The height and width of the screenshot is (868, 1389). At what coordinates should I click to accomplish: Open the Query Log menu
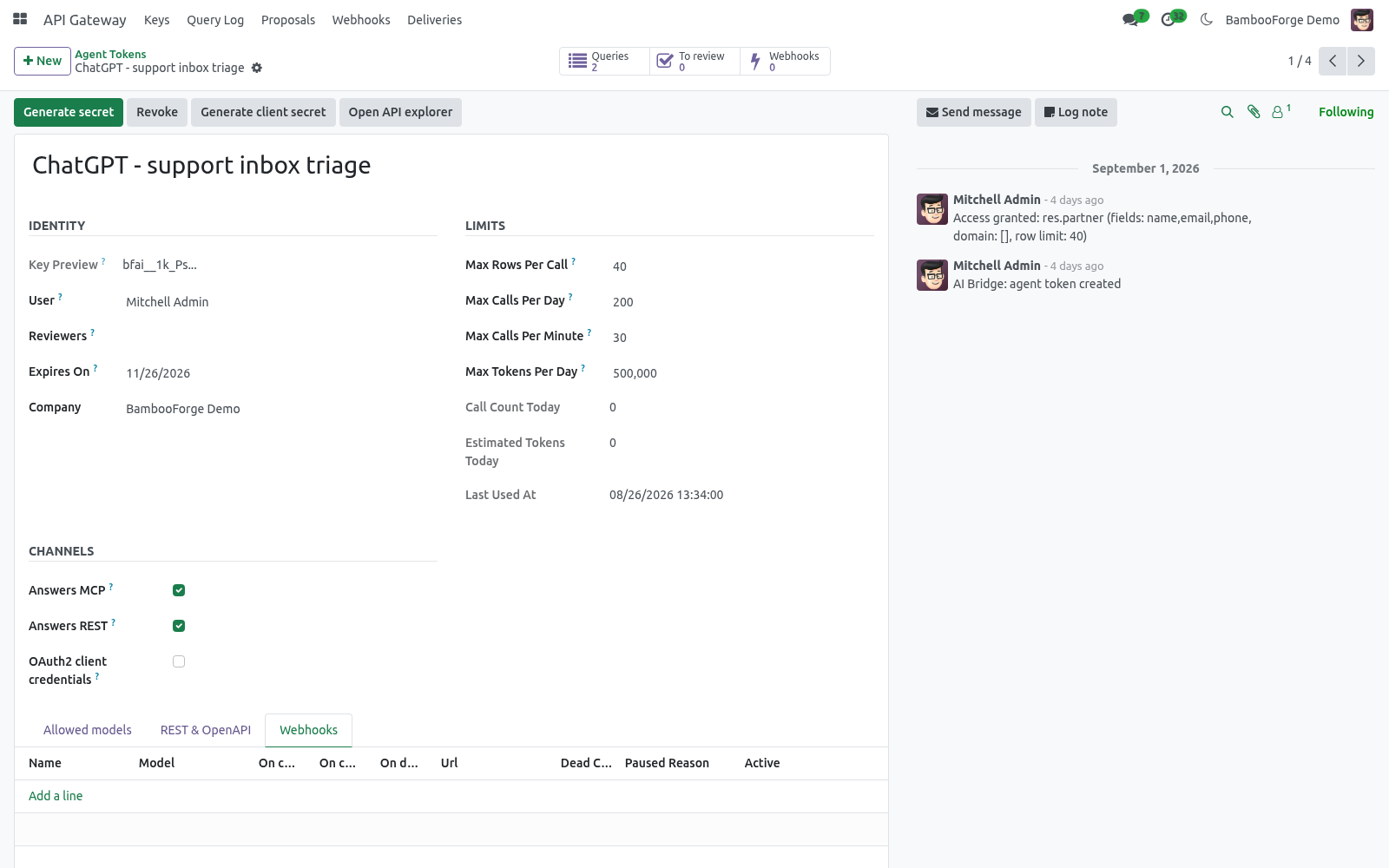[215, 20]
